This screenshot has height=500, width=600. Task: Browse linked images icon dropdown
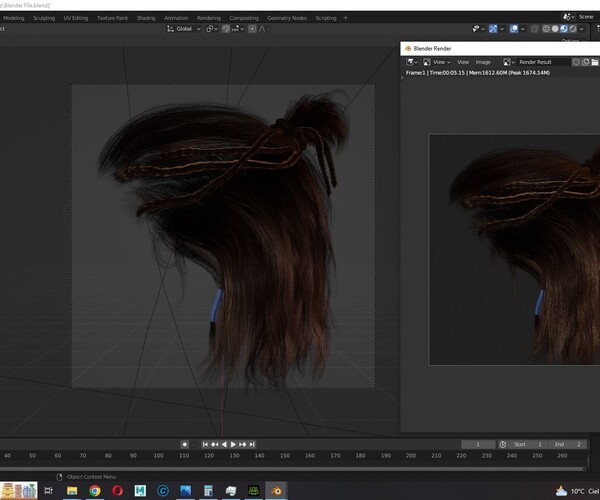tap(509, 62)
